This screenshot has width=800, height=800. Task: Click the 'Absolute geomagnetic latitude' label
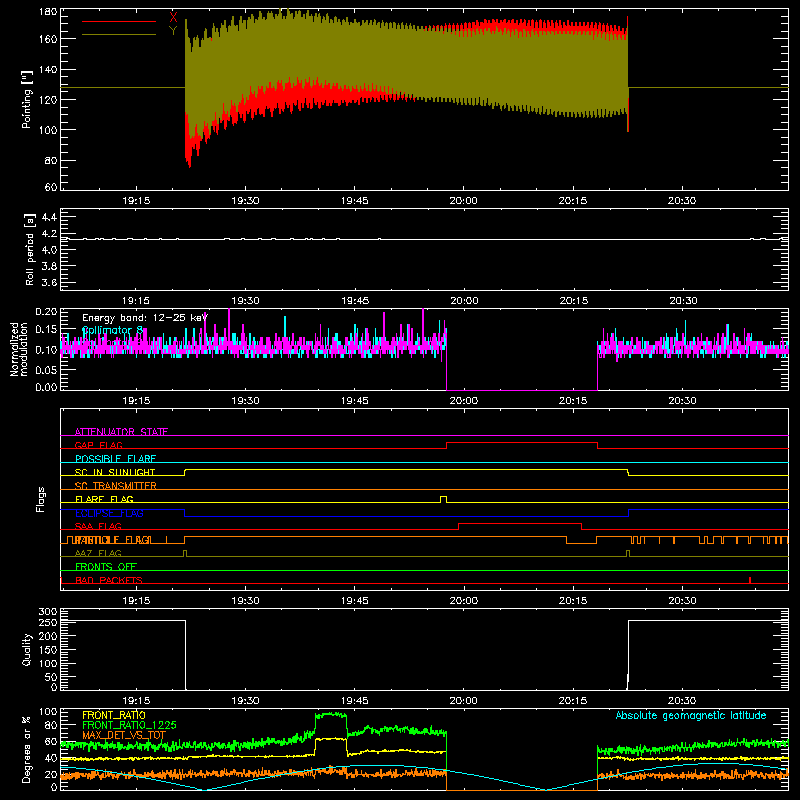pyautogui.click(x=691, y=715)
